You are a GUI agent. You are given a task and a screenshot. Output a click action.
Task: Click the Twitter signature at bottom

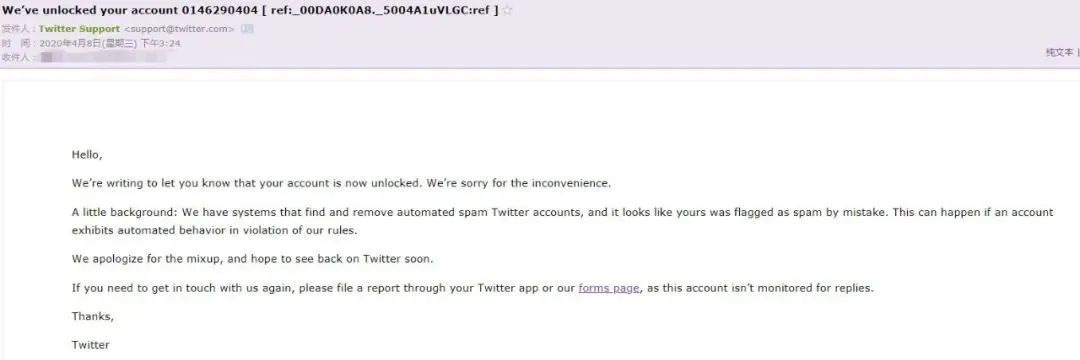(90, 345)
